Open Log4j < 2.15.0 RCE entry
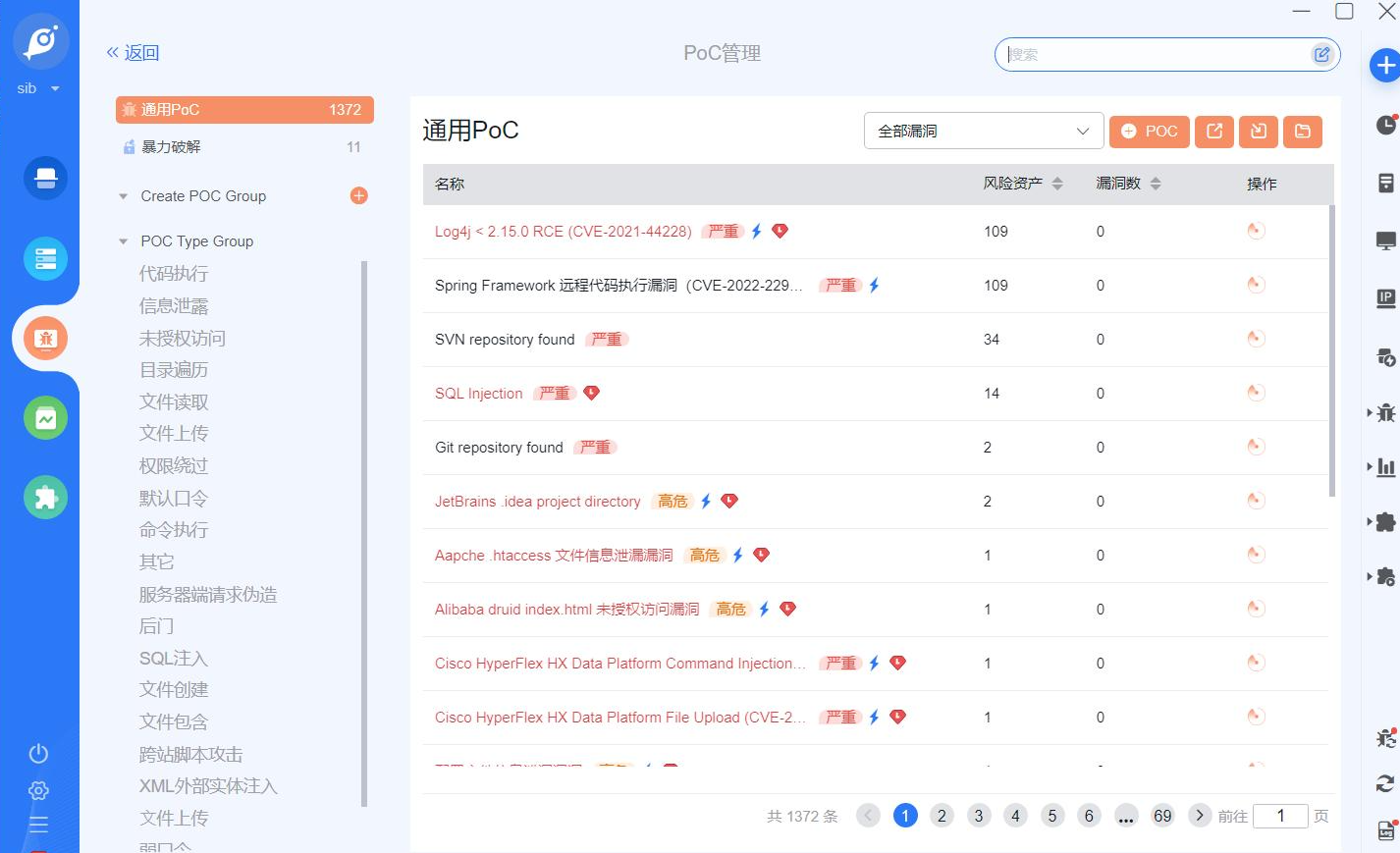This screenshot has height=853, width=1400. 564,232
